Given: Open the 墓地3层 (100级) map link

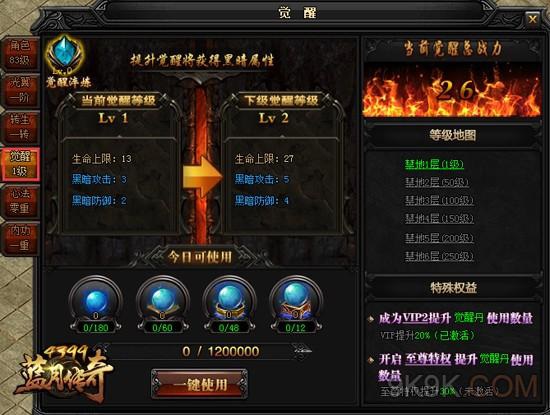Looking at the screenshot, I should [439, 201].
